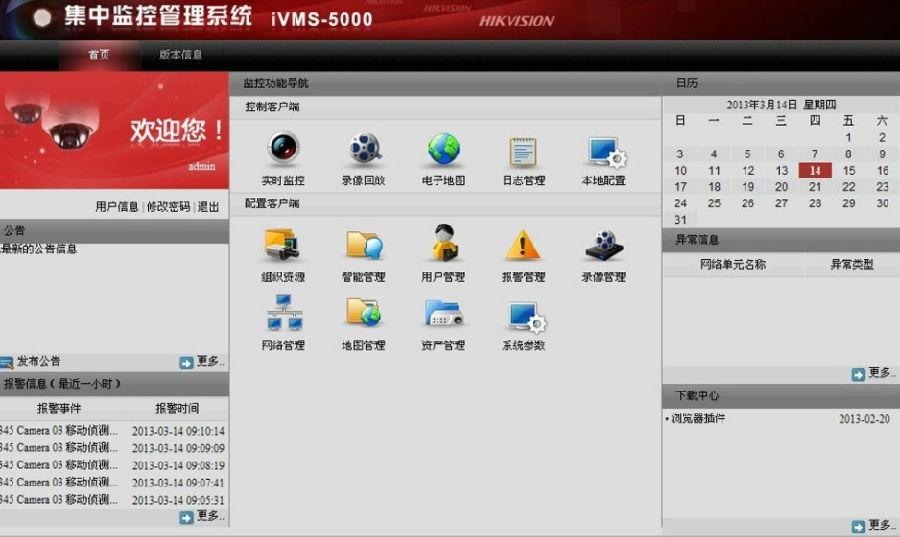Open 实时监控 live view icon
Viewport: 900px width, 537px height.
point(283,148)
